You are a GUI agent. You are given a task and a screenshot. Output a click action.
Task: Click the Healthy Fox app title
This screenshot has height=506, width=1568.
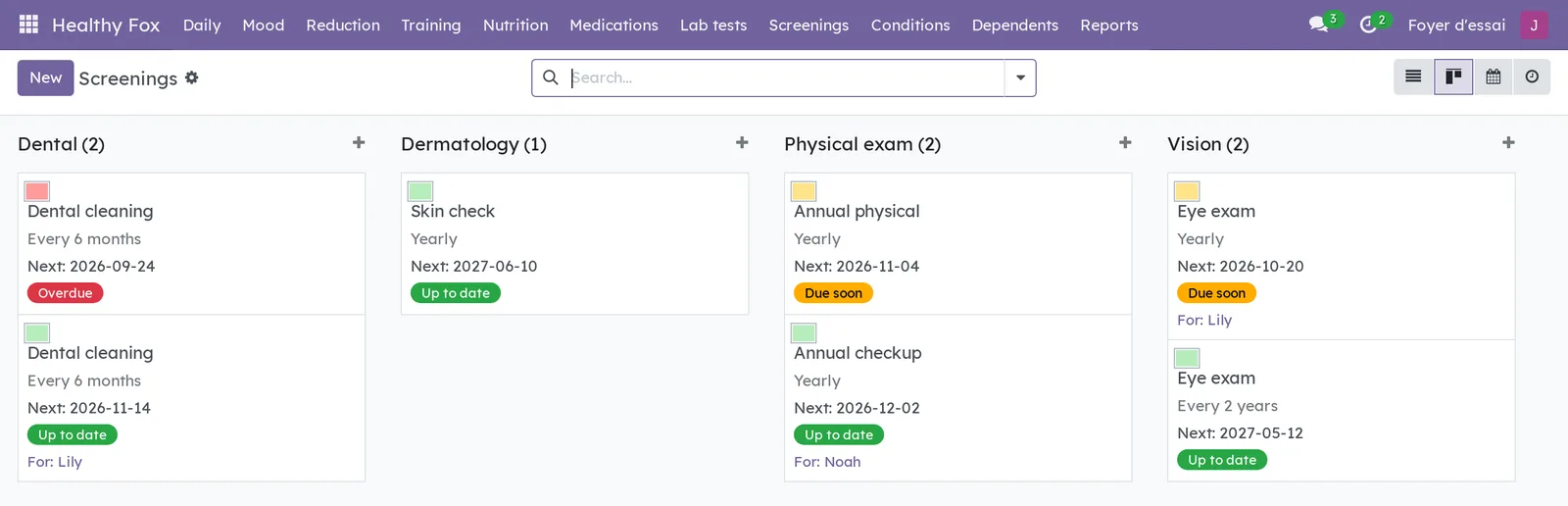click(x=106, y=25)
